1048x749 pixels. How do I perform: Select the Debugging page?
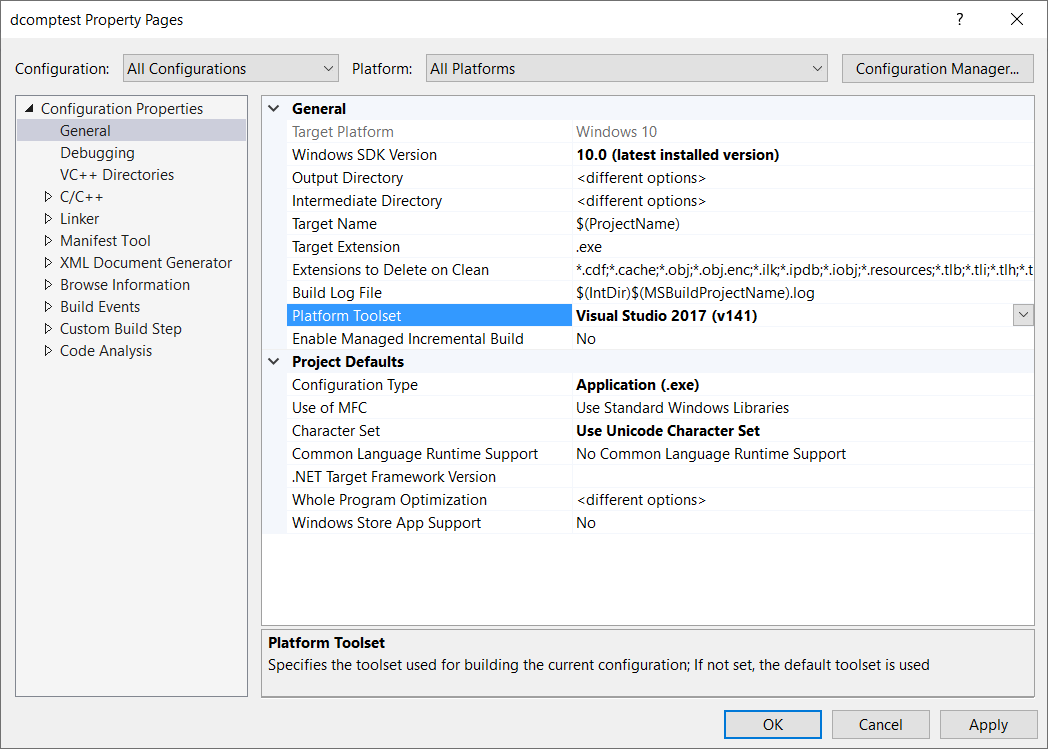click(97, 153)
